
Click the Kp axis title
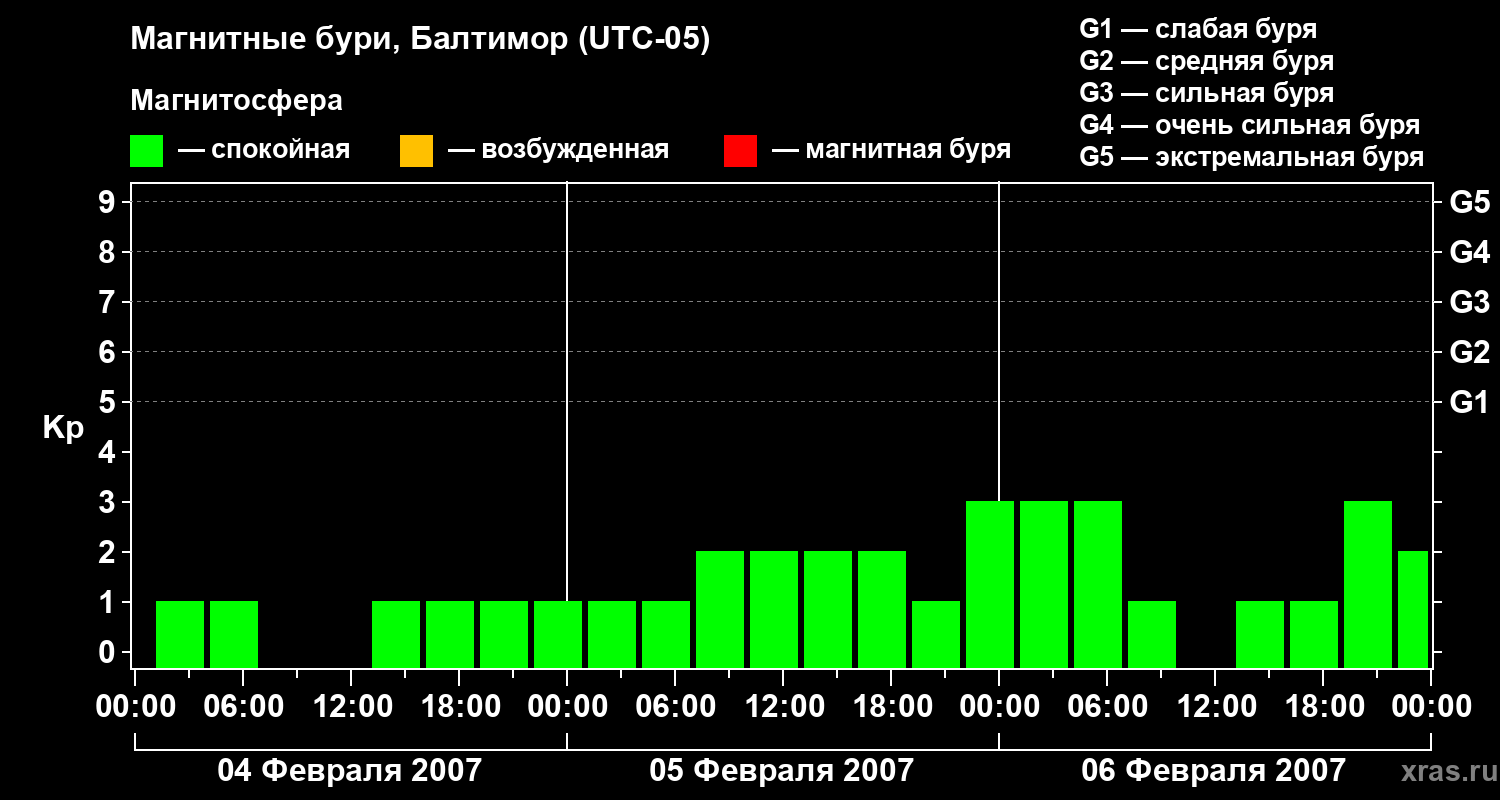click(x=64, y=428)
